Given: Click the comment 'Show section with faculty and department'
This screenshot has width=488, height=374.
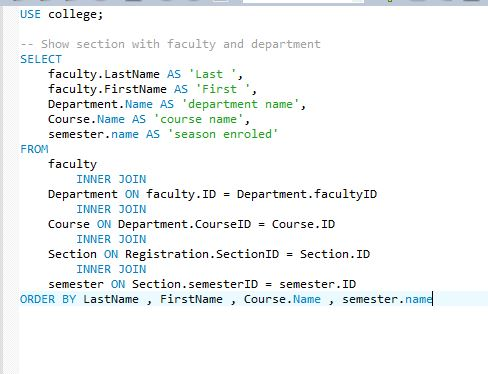Looking at the screenshot, I should point(181,44).
